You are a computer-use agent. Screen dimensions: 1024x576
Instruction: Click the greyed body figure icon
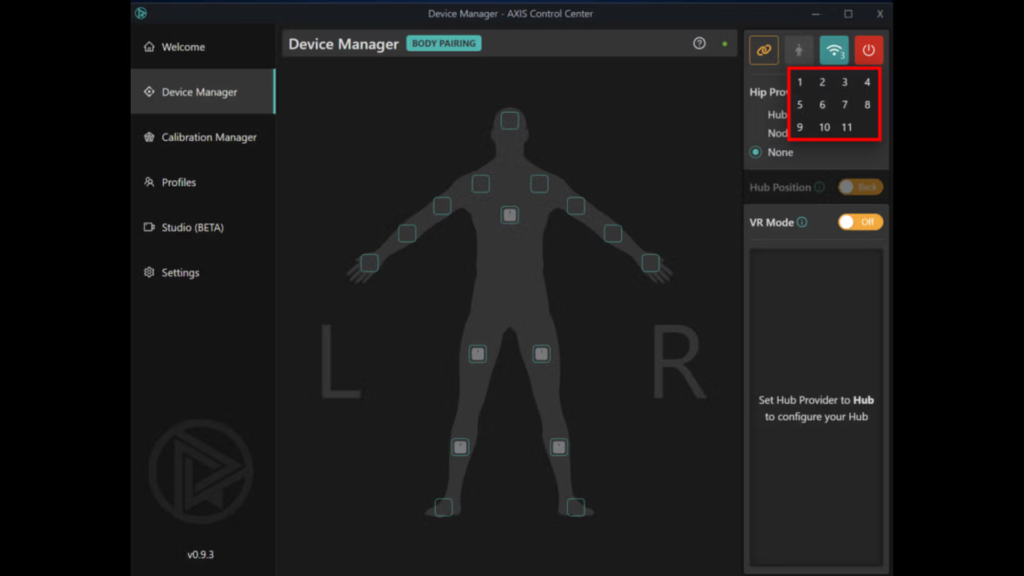click(798, 50)
